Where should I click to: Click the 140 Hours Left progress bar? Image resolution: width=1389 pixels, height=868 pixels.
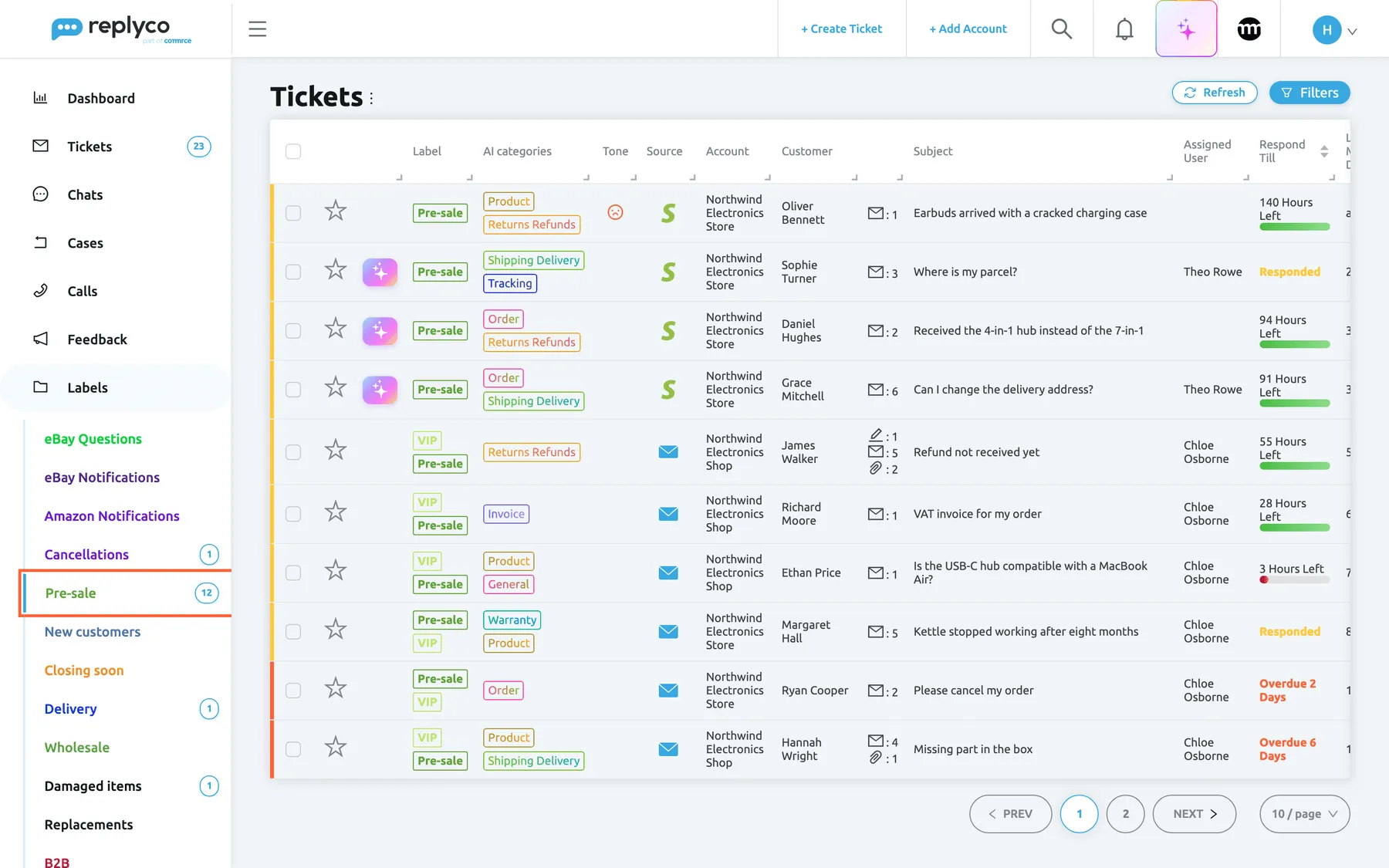tap(1294, 227)
